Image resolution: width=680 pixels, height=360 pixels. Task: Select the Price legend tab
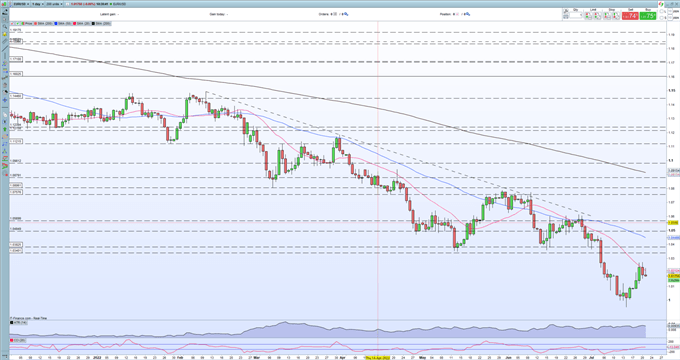pos(27,23)
